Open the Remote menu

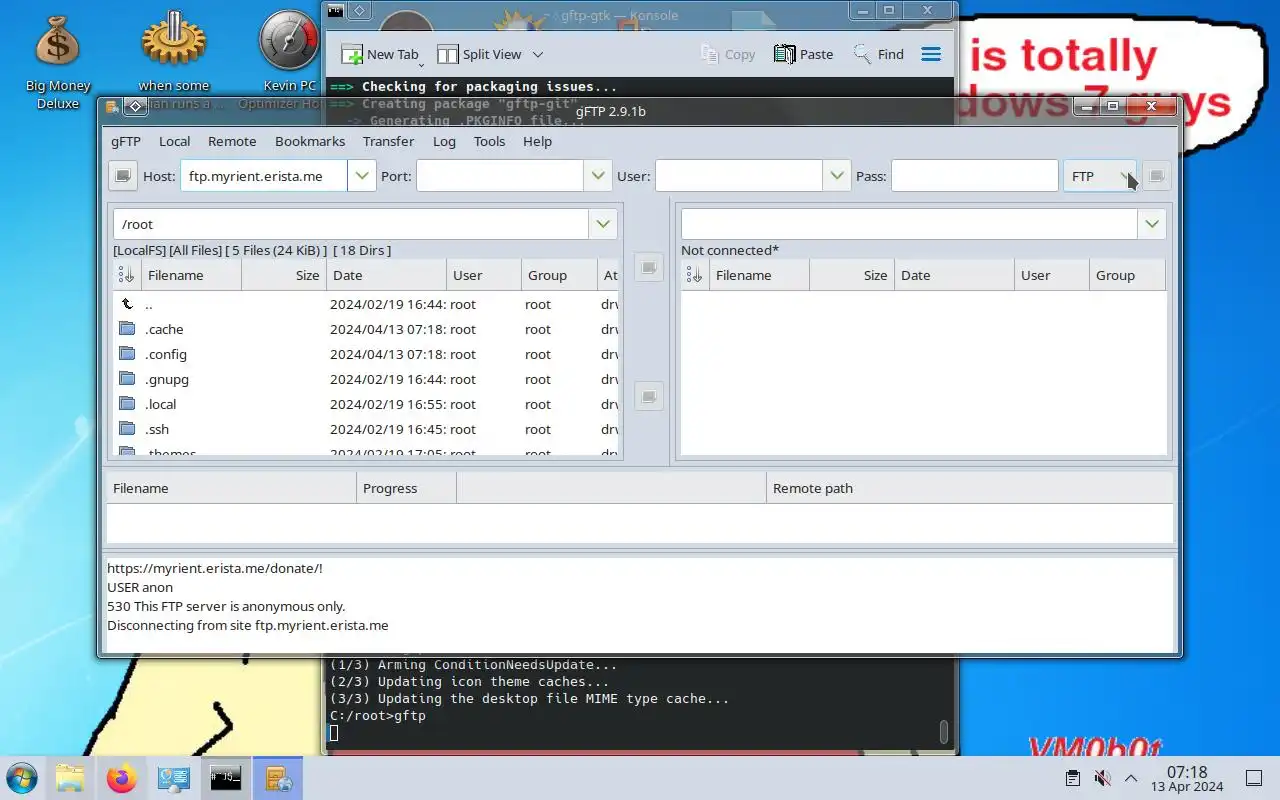232,141
